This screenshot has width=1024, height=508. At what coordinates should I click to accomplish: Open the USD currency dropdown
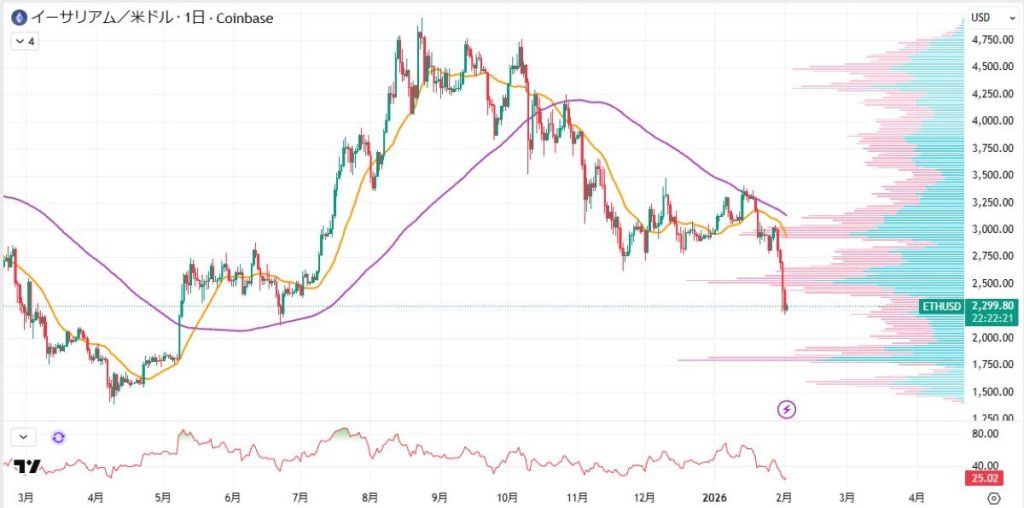985,18
